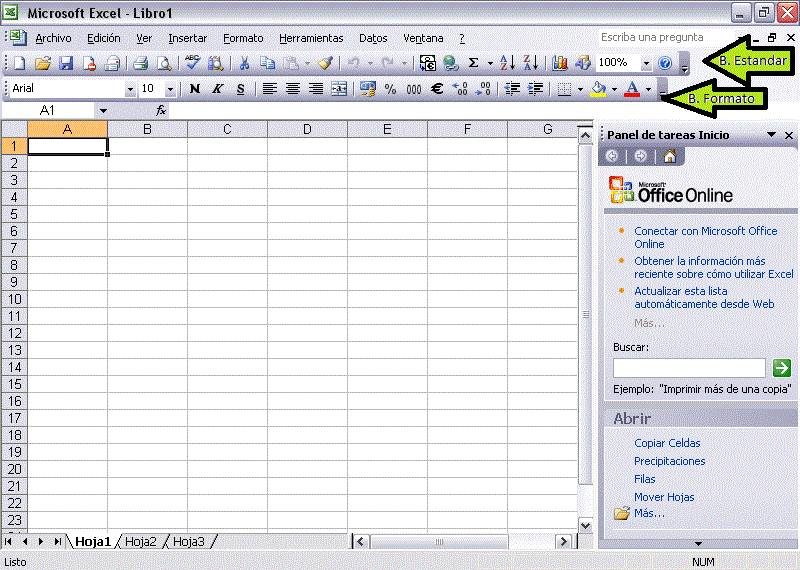800x570 pixels.
Task: Open the Edición menu
Action: point(104,38)
